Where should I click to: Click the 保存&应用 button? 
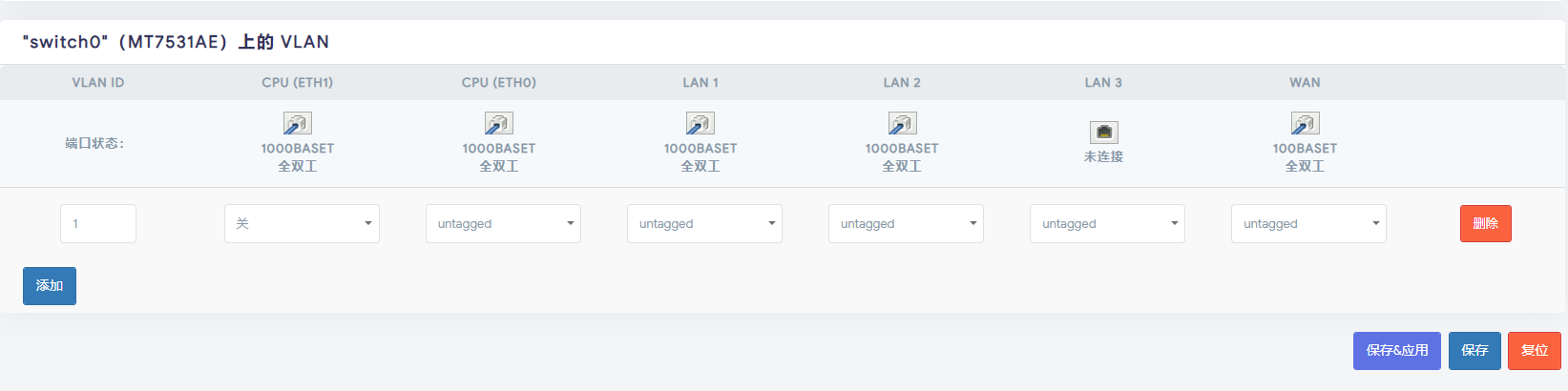pyautogui.click(x=1396, y=351)
